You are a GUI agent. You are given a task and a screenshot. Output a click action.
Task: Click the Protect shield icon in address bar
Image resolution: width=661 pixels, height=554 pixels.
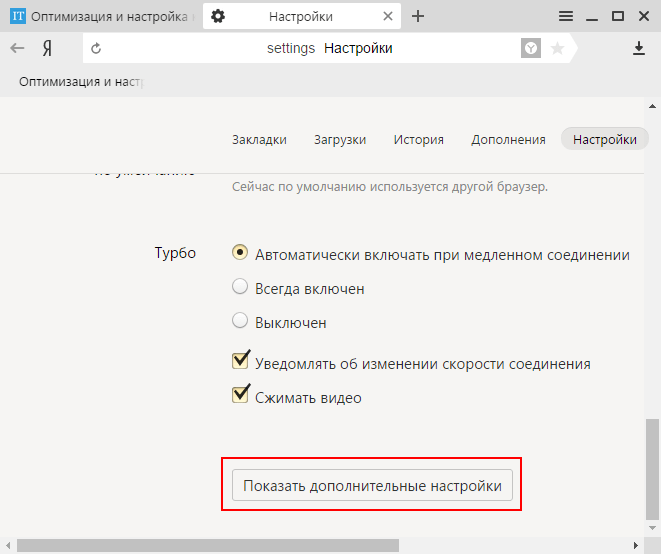pyautogui.click(x=531, y=48)
